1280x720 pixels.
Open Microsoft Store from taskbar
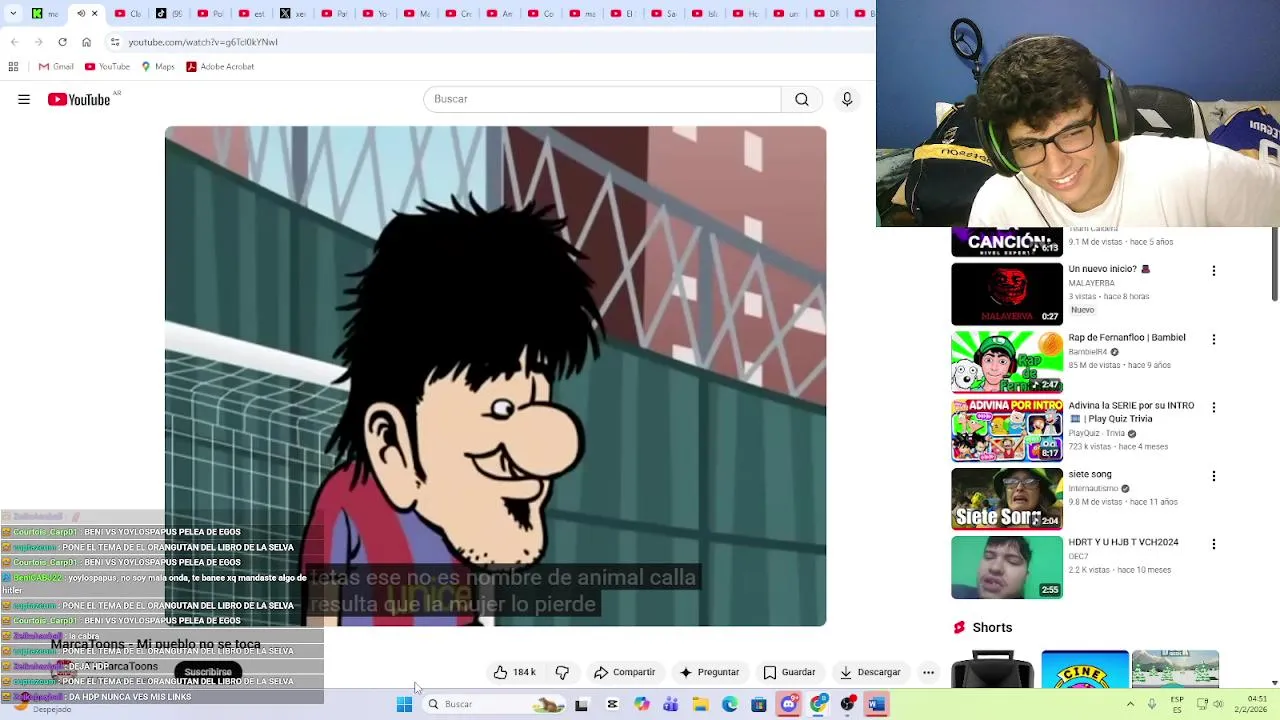759,704
